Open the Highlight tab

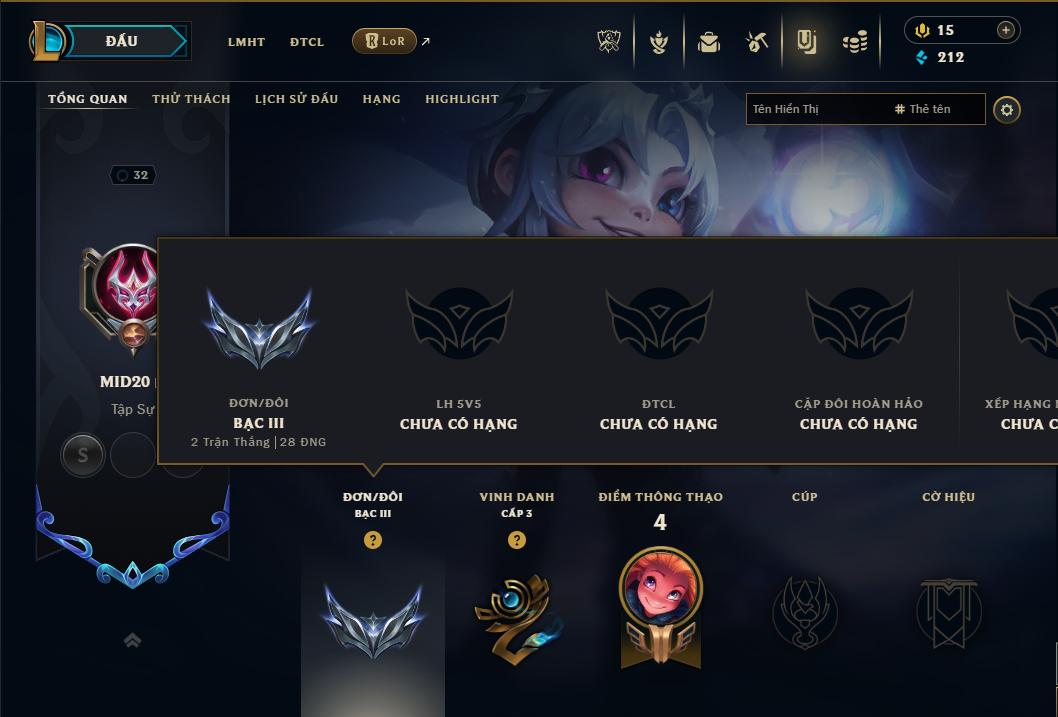[462, 98]
